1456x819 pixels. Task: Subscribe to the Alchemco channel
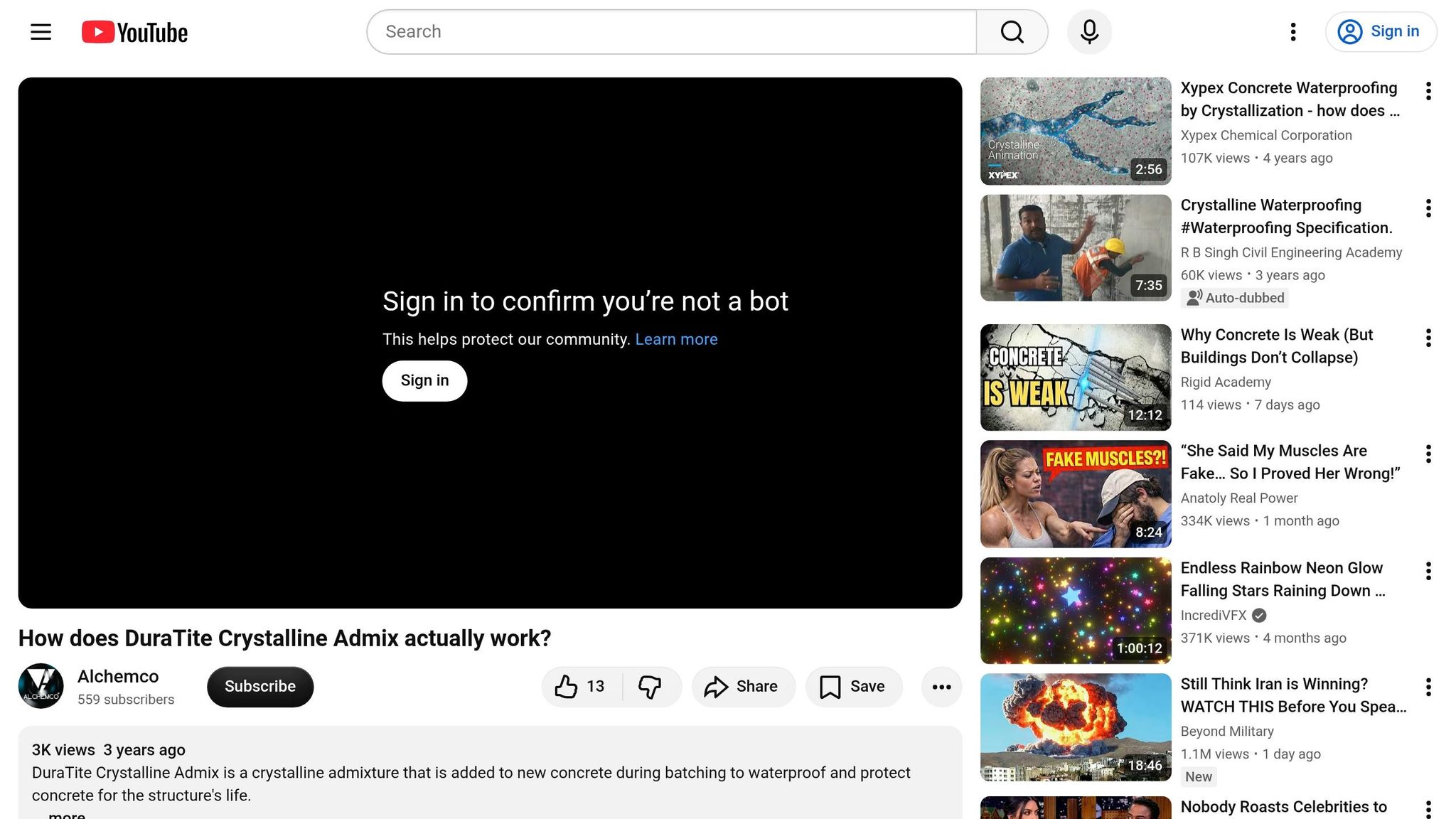click(x=260, y=687)
